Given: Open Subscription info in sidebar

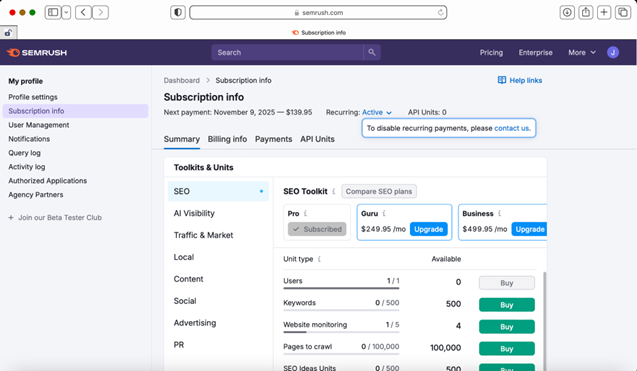Looking at the screenshot, I should pyautogui.click(x=75, y=111).
